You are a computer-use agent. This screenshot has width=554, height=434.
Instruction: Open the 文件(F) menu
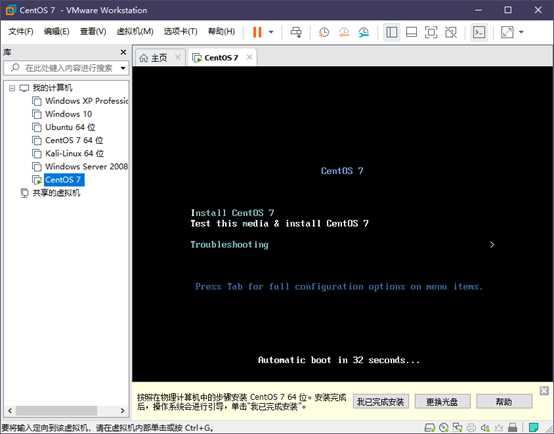click(20, 31)
